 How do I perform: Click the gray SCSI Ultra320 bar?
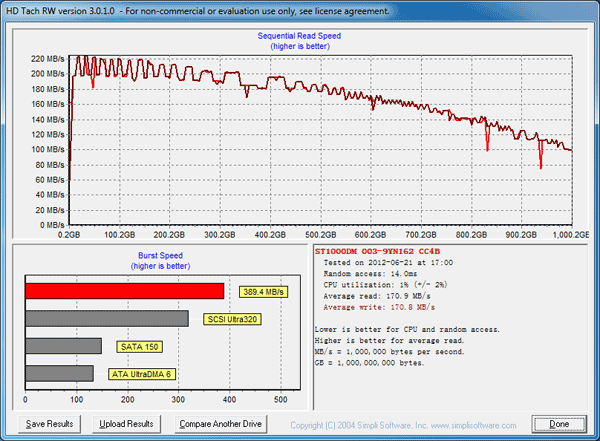point(106,318)
